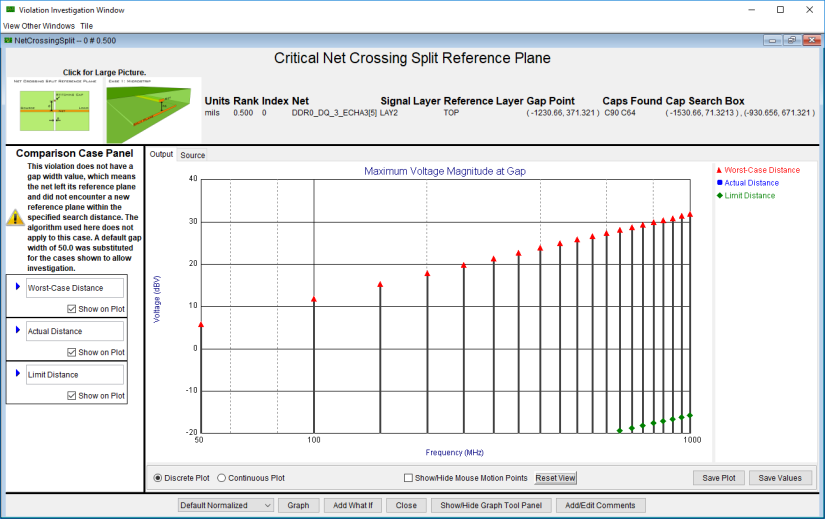Toggle Show on Plot for Limit Distance
This screenshot has height=519, width=825.
point(72,395)
